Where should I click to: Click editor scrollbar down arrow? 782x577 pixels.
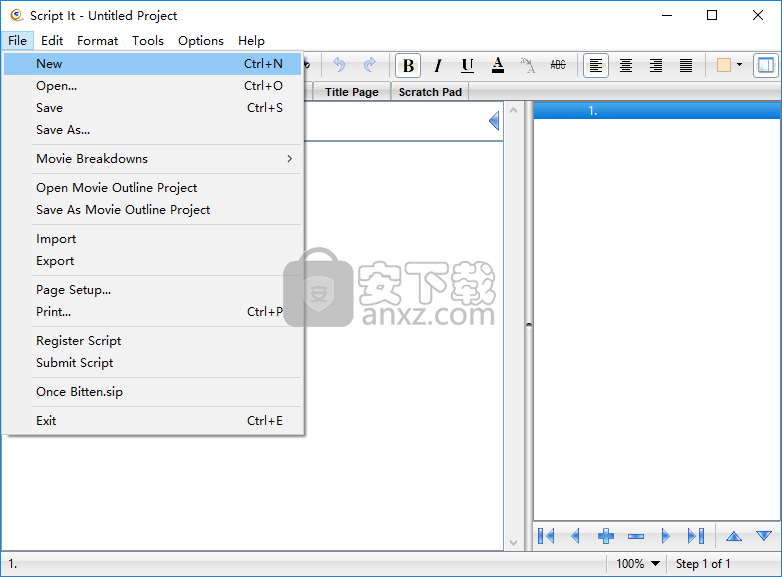pyautogui.click(x=514, y=543)
